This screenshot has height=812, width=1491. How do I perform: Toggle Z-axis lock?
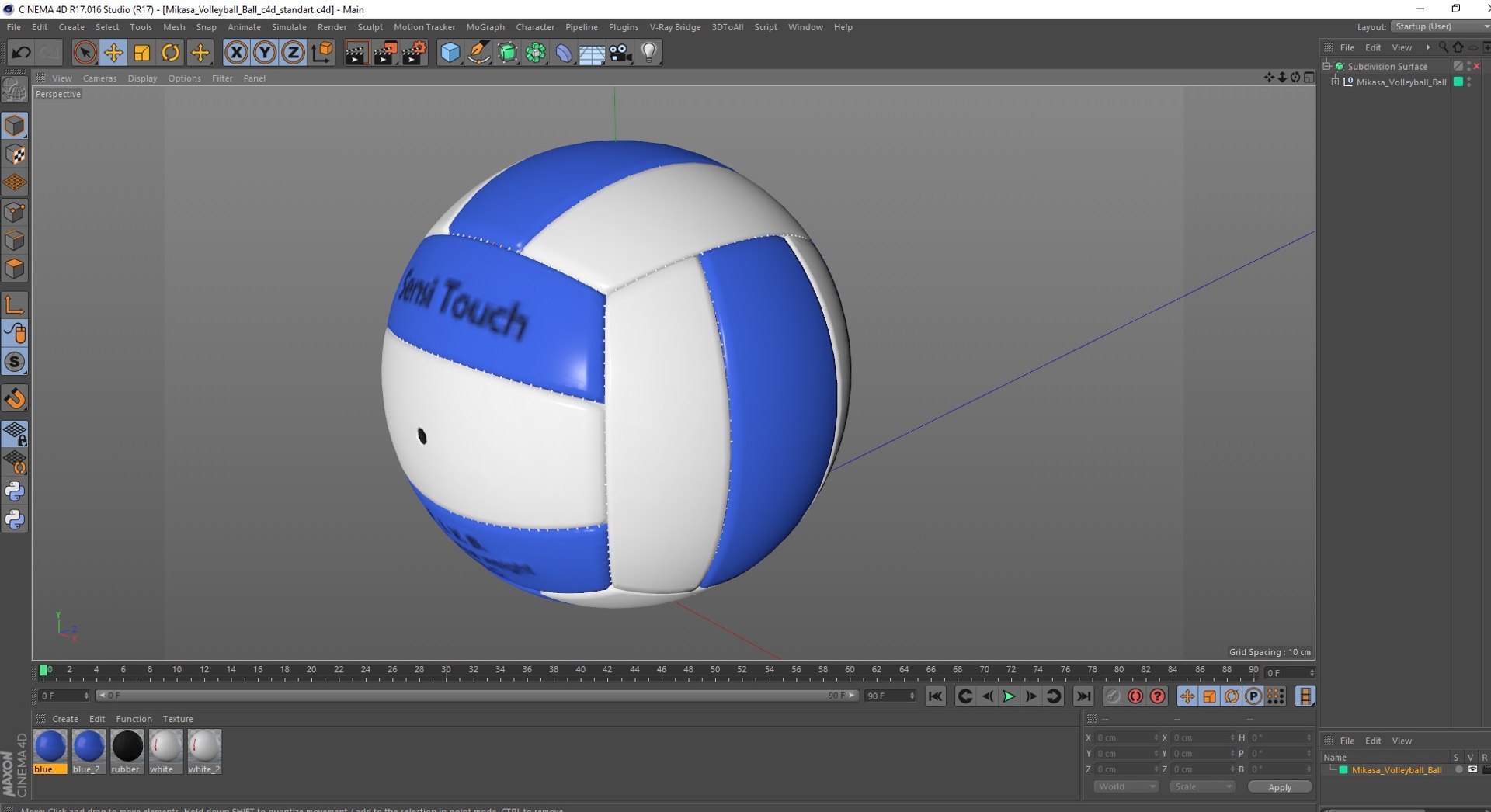[293, 53]
